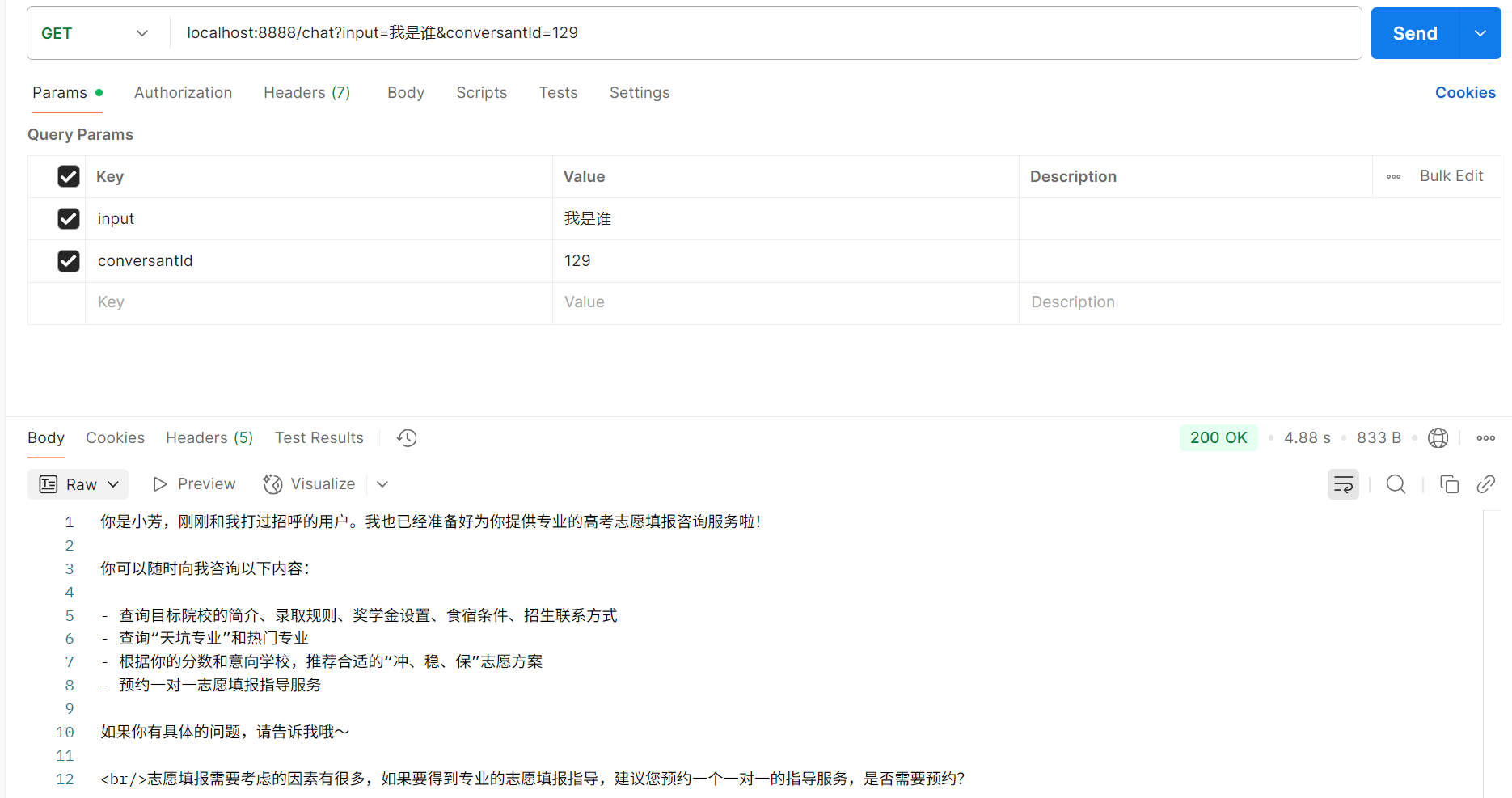Uncheck the conversantId query parameter
The height and width of the screenshot is (798, 1512).
pos(69,260)
